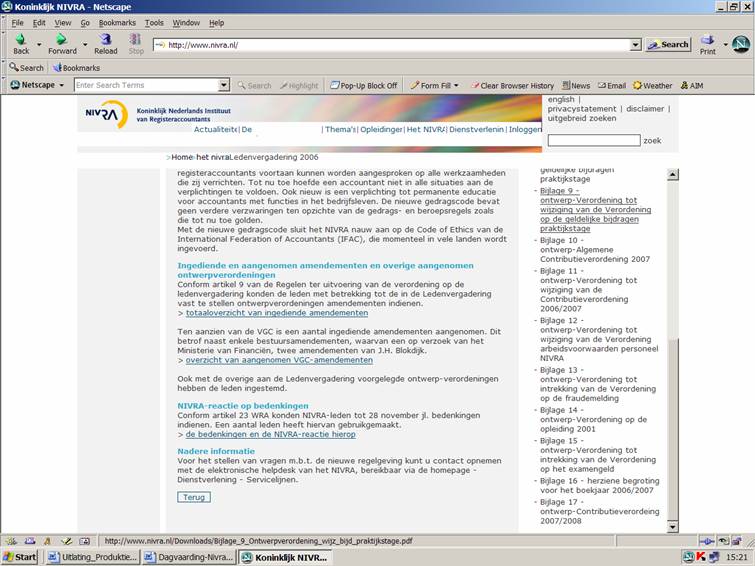Open the File menu
The height and width of the screenshot is (566, 755).
click(17, 23)
